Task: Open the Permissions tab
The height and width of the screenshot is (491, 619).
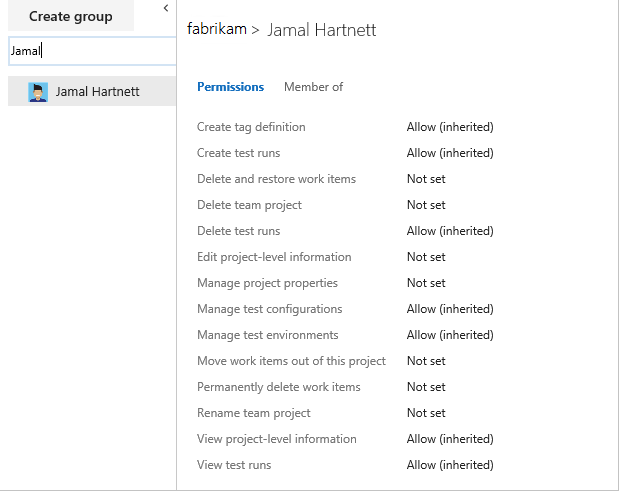Action: (x=230, y=87)
